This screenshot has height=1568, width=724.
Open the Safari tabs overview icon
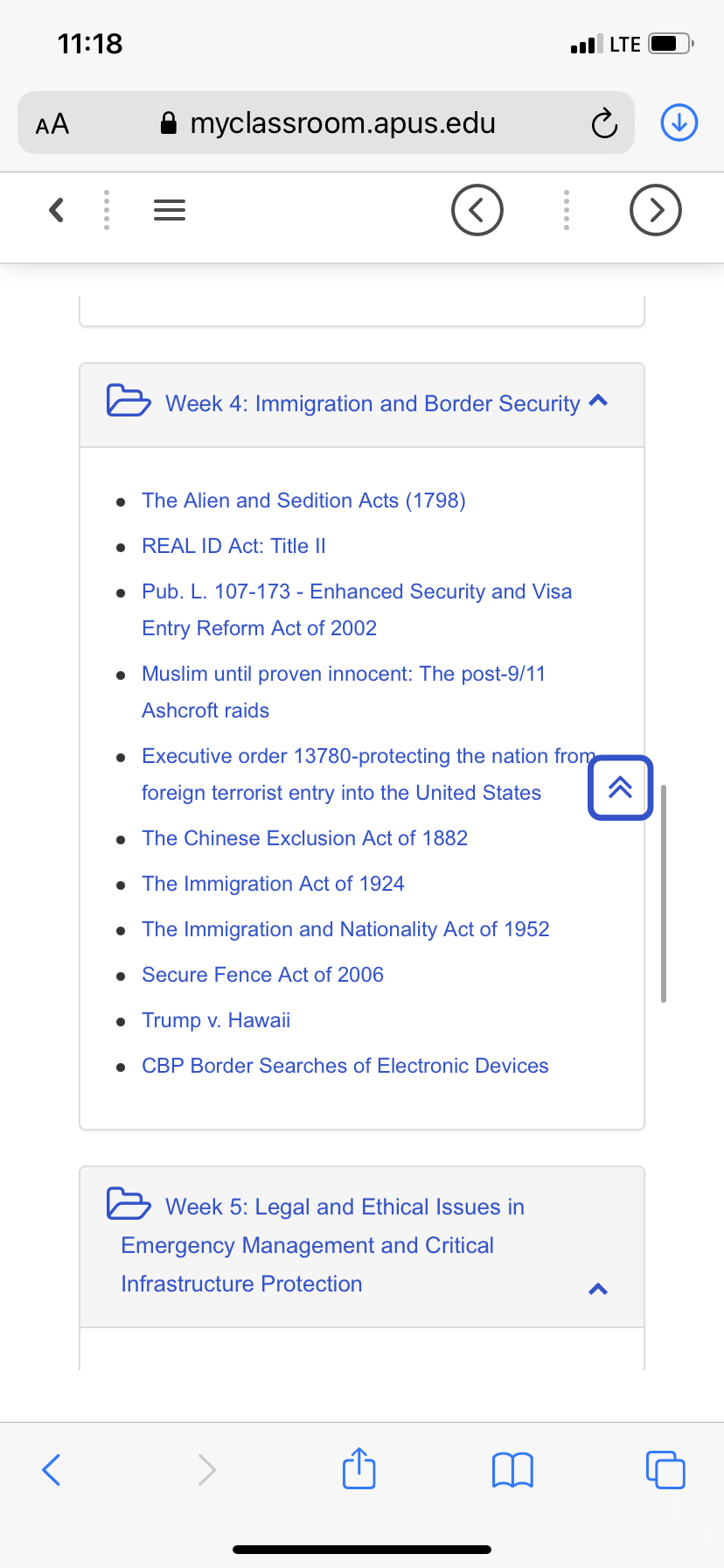pyautogui.click(x=665, y=1470)
